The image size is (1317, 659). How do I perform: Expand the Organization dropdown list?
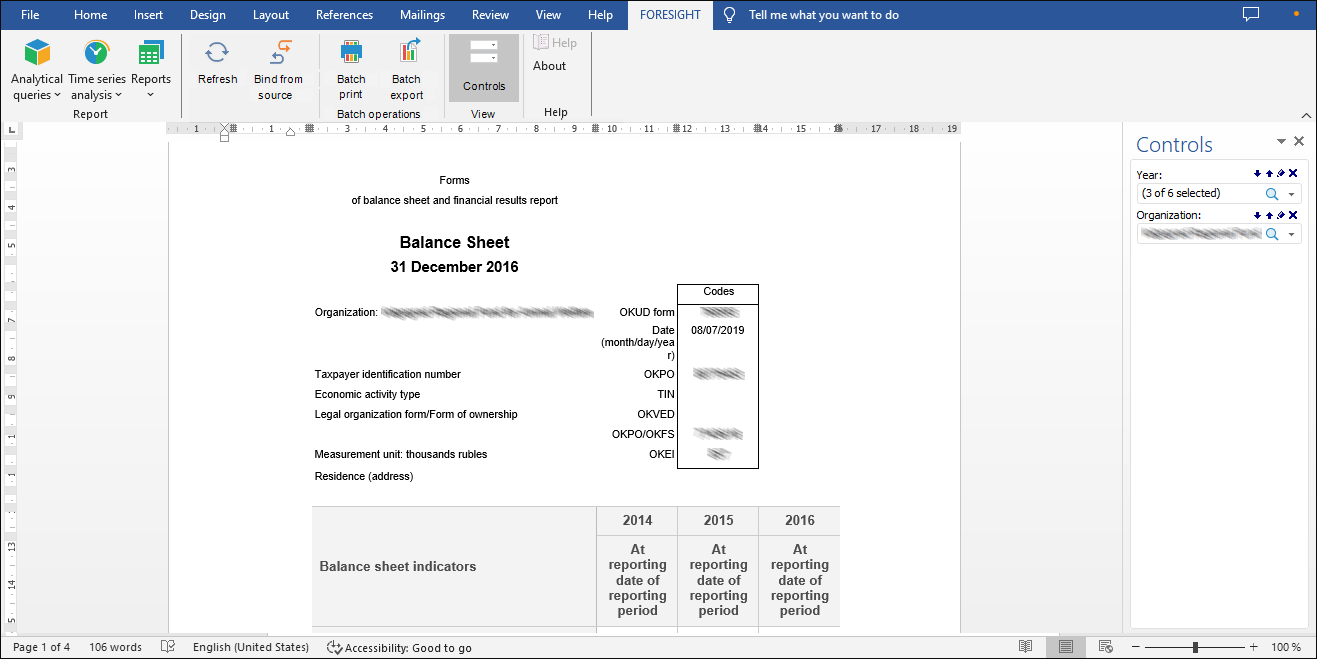coord(1291,234)
